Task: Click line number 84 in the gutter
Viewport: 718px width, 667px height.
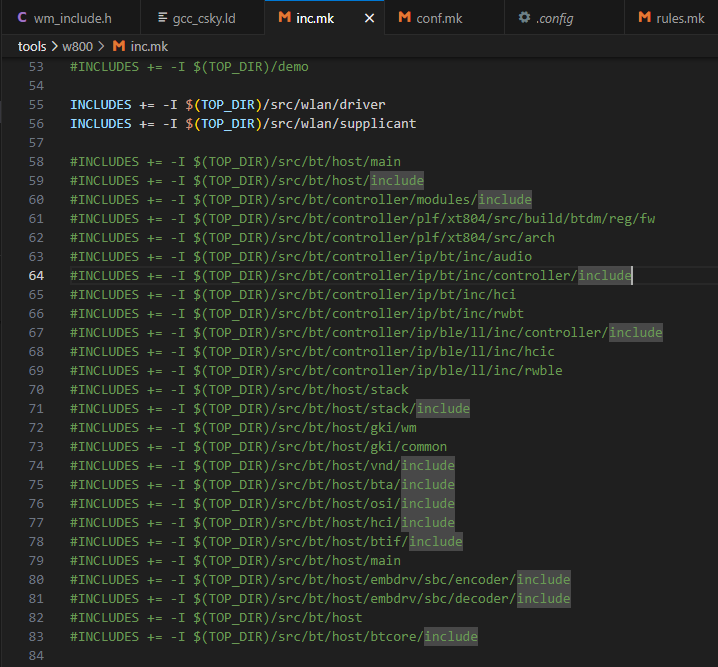Action: tap(36, 656)
